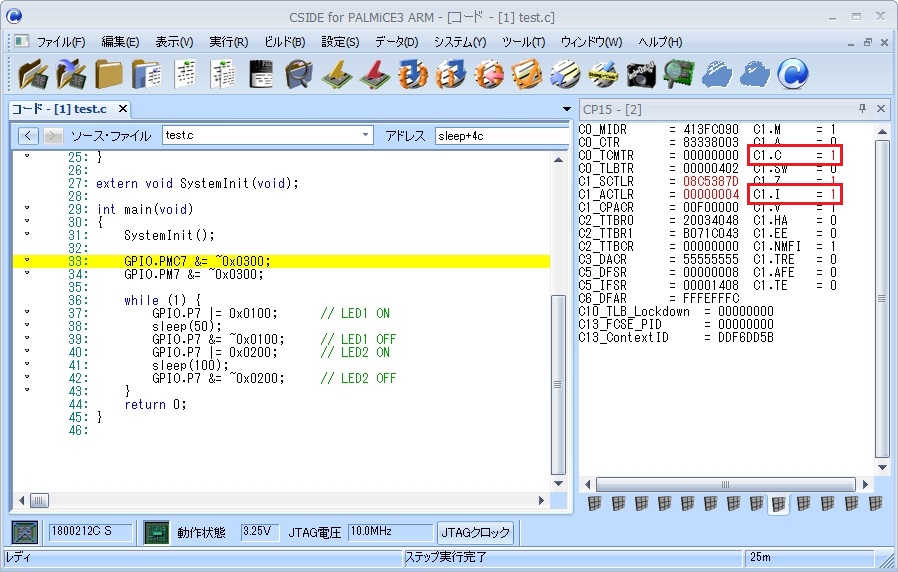Viewport: 898px width, 572px height.
Task: Click the crossed square icon in status bar
Action: tap(25, 532)
